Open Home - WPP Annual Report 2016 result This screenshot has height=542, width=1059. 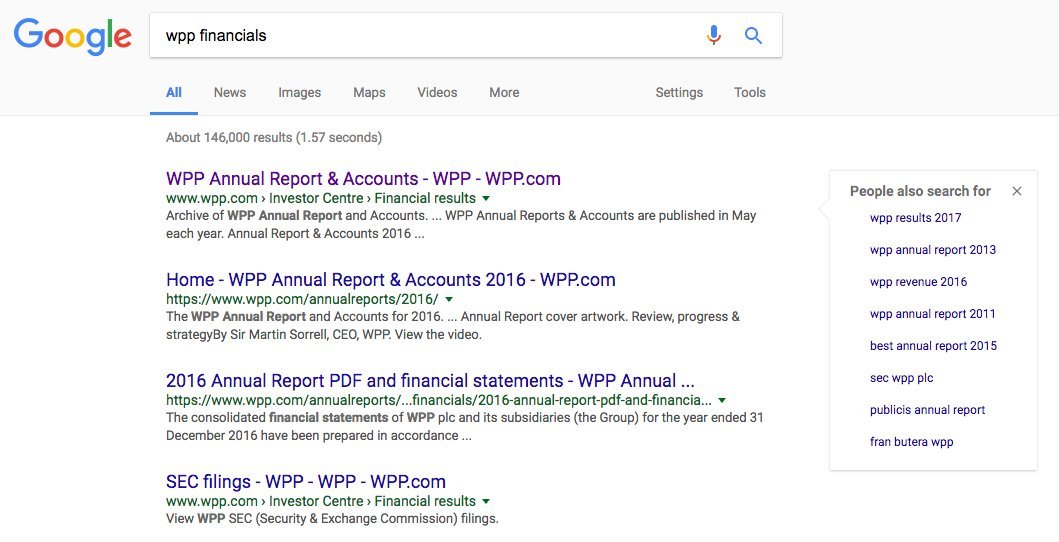[390, 279]
